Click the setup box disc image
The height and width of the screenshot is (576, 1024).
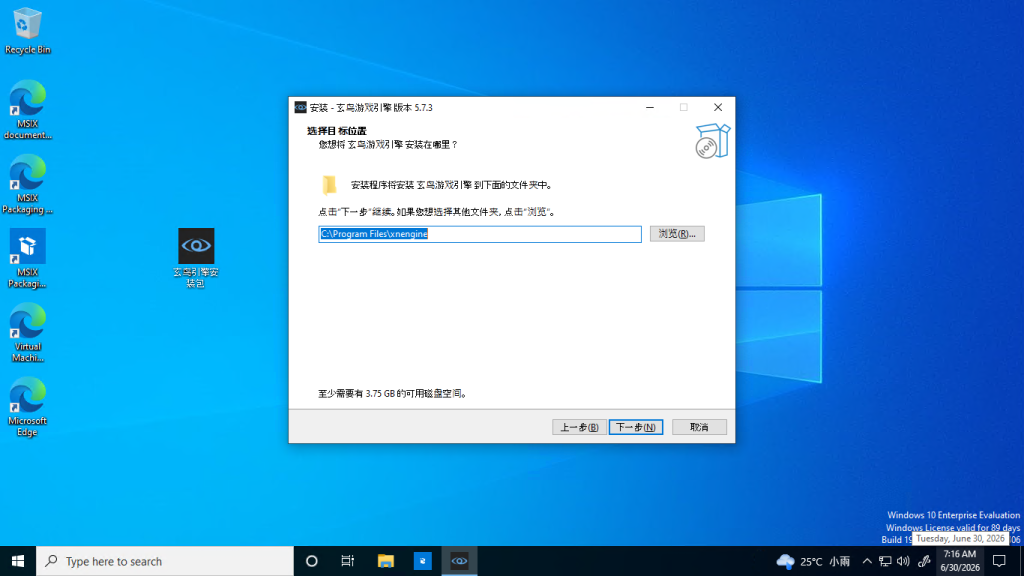tap(712, 140)
